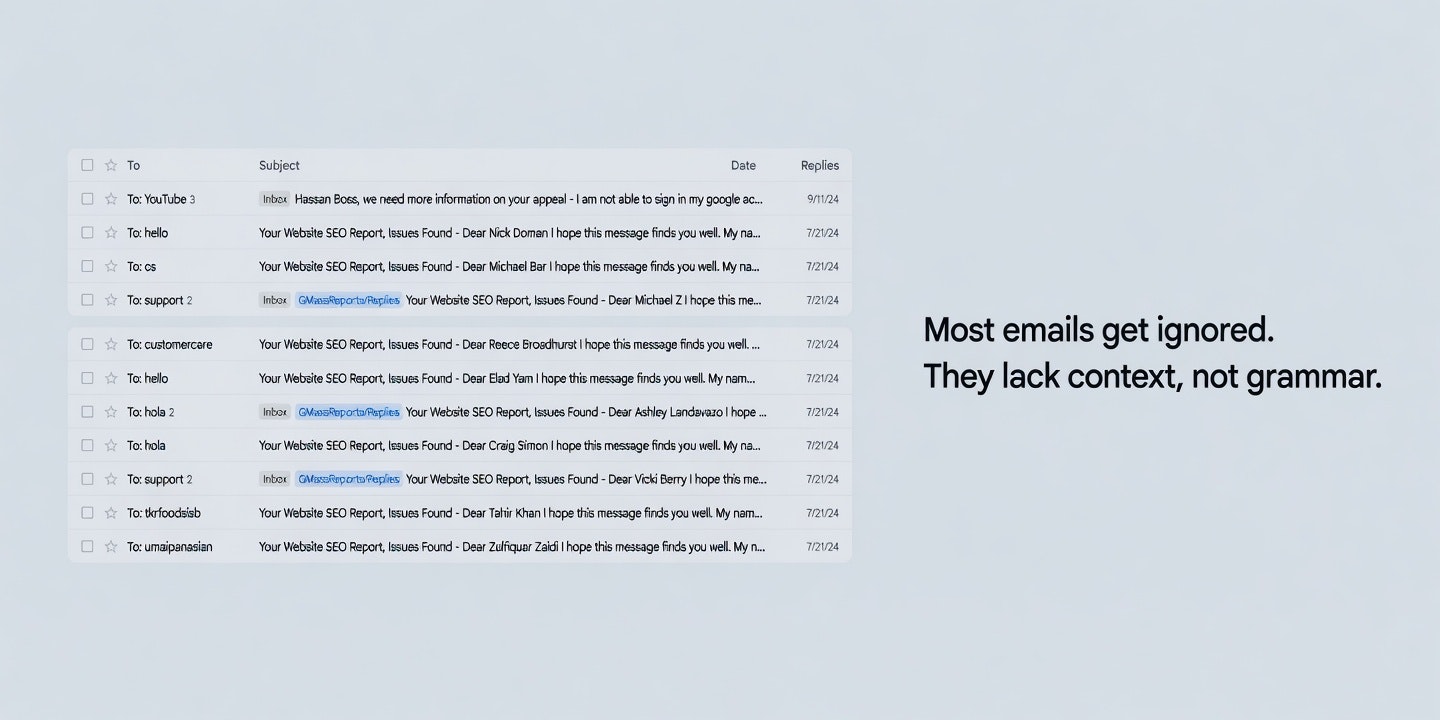Open the 'Dear Michael Z' SEO report email
Viewport: 1440px width, 720px height.
(x=584, y=300)
